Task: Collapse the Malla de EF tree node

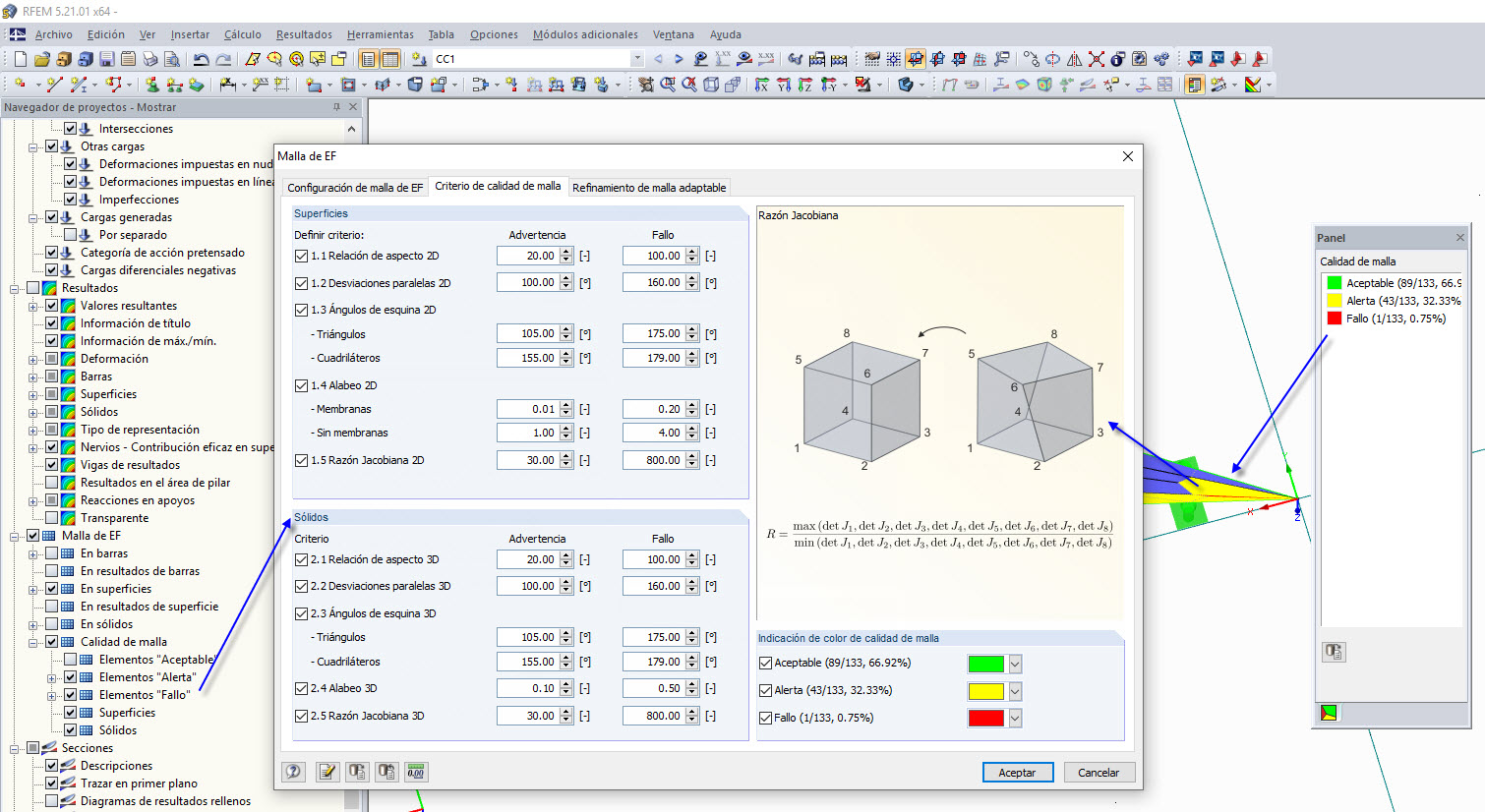Action: tap(15, 536)
